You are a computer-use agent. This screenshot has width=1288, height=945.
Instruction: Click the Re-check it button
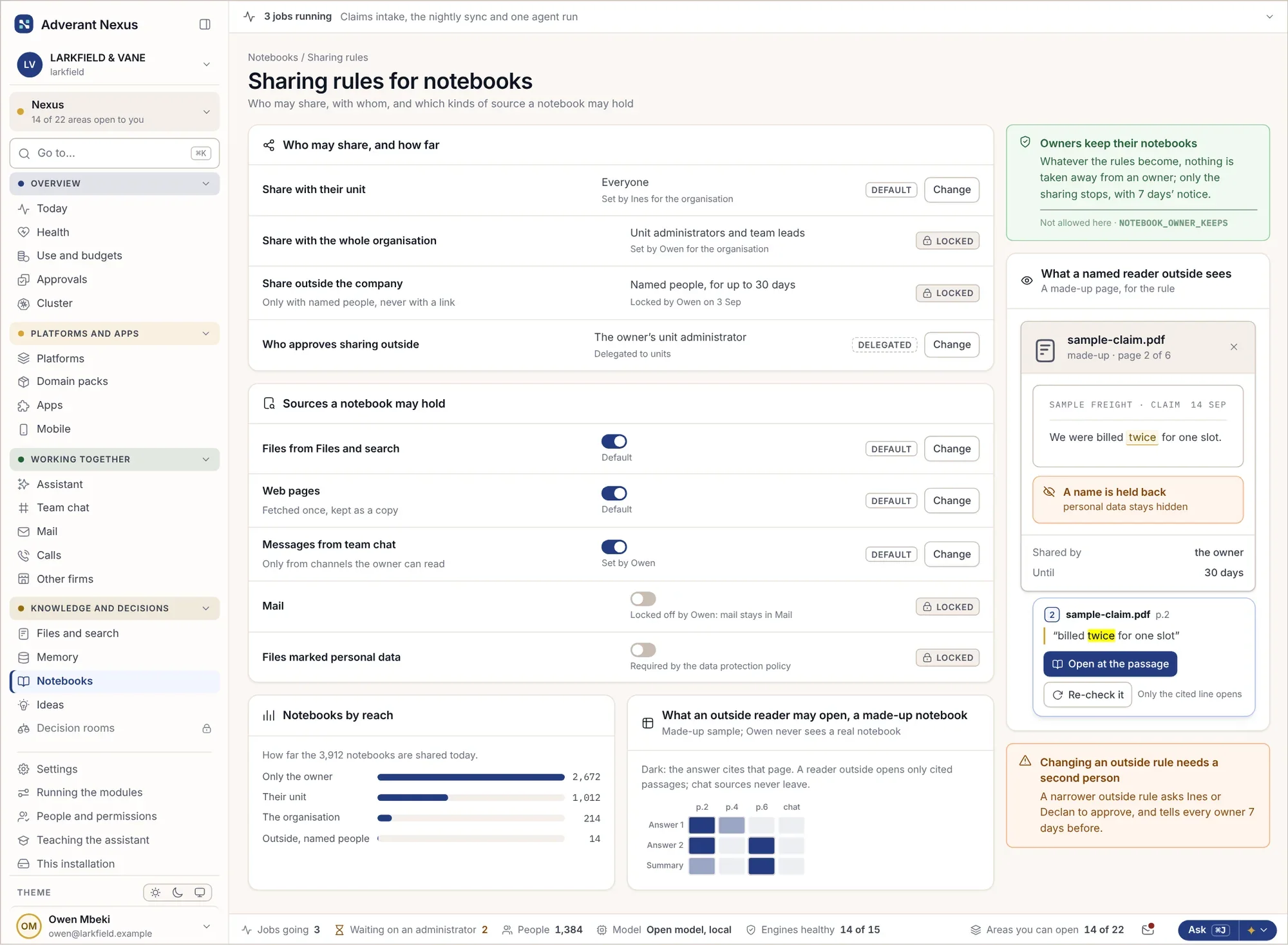(1087, 695)
